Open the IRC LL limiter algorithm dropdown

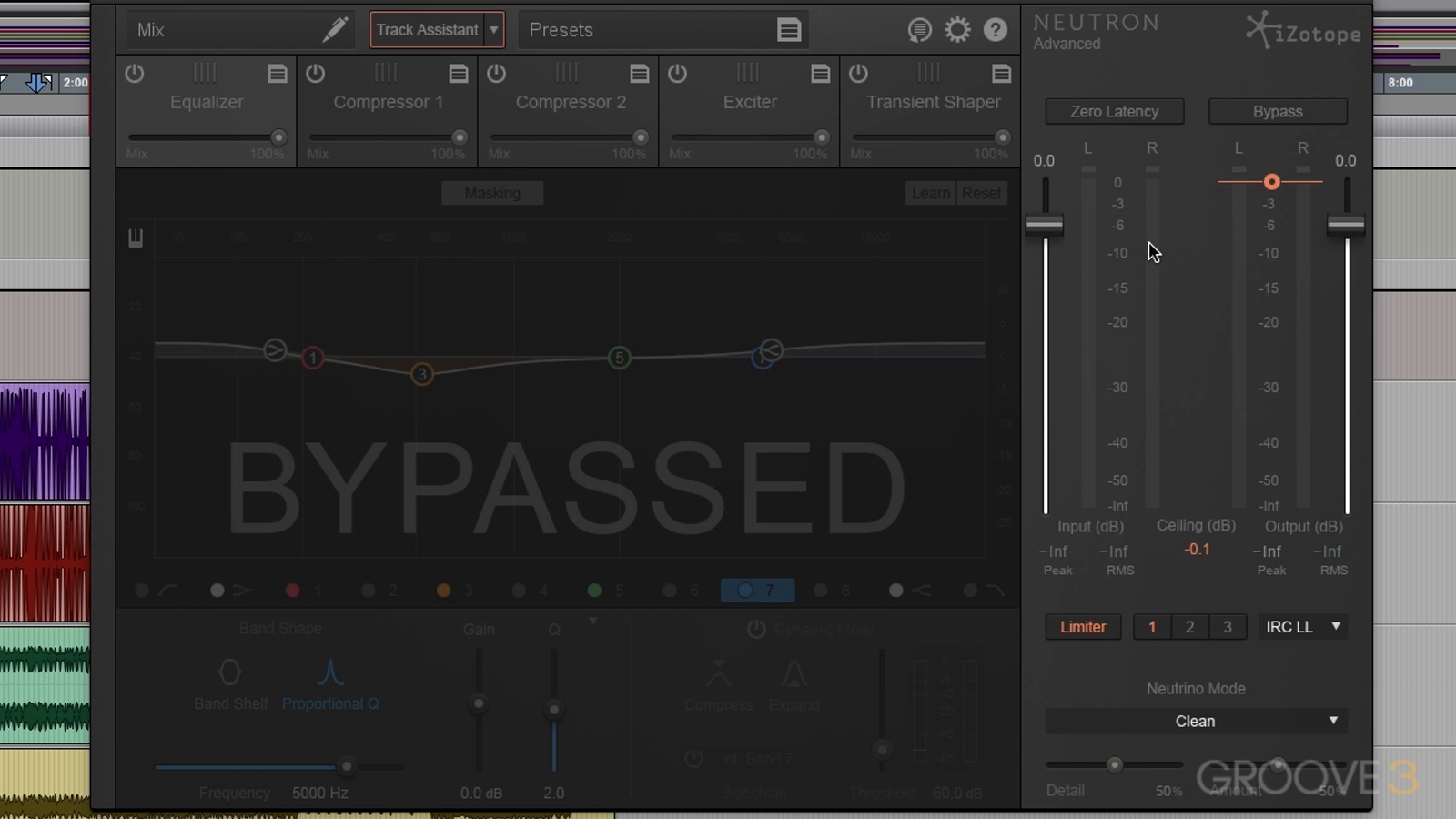tap(1303, 627)
